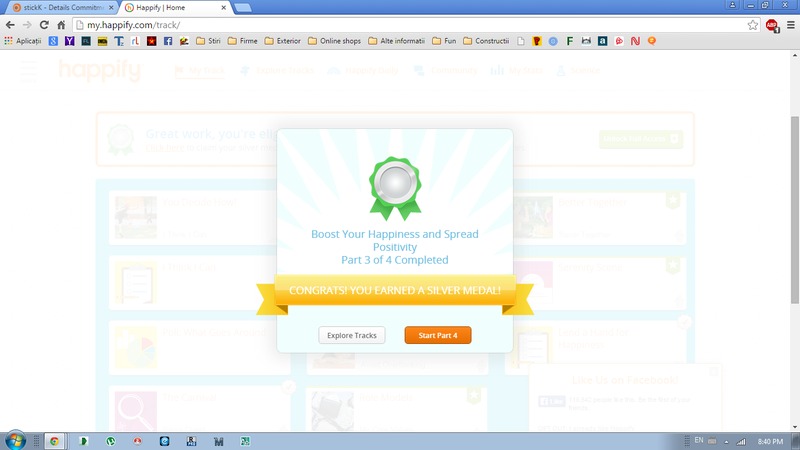Open the Facebook bookmark icon
The height and width of the screenshot is (450, 800).
click(x=168, y=41)
